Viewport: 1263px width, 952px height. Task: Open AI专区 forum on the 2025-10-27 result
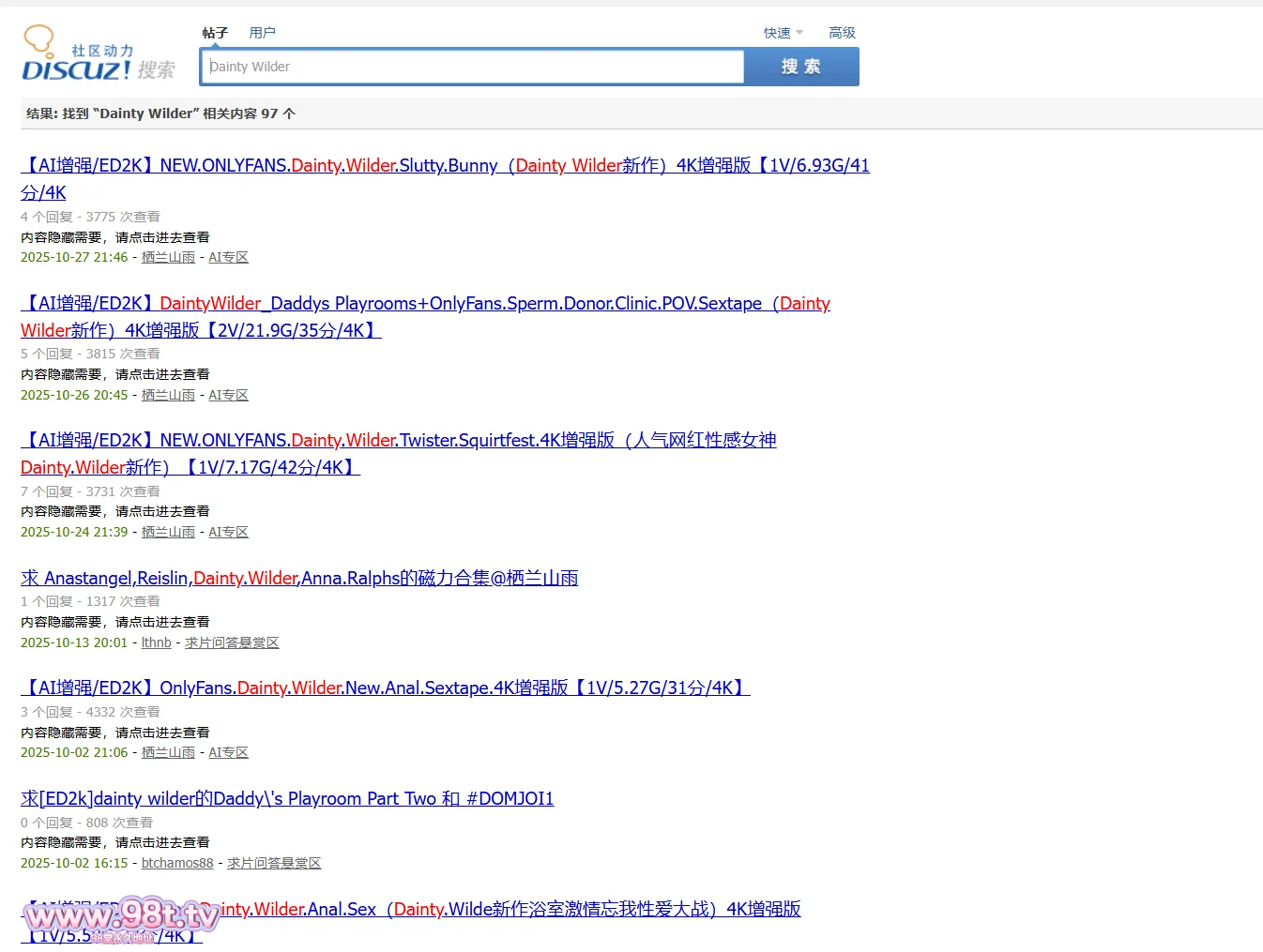228,257
